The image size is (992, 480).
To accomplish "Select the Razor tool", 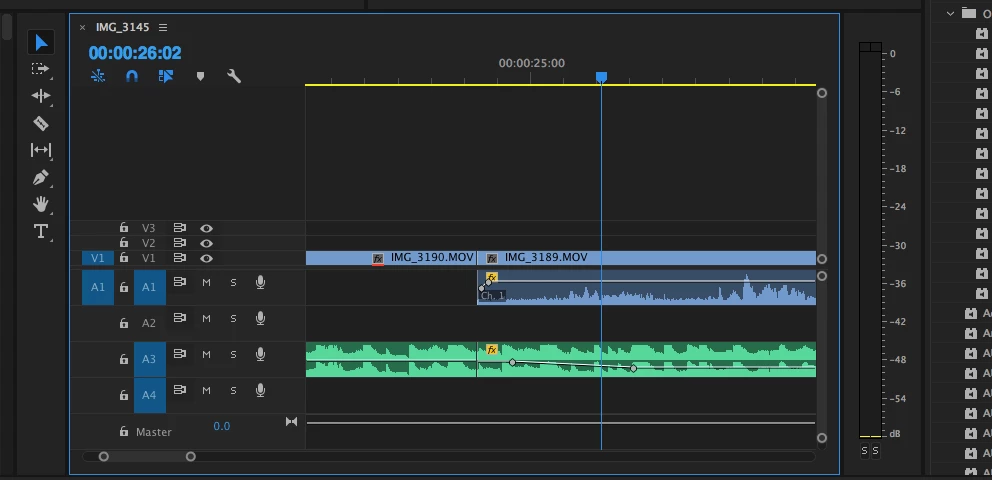I will coord(40,123).
